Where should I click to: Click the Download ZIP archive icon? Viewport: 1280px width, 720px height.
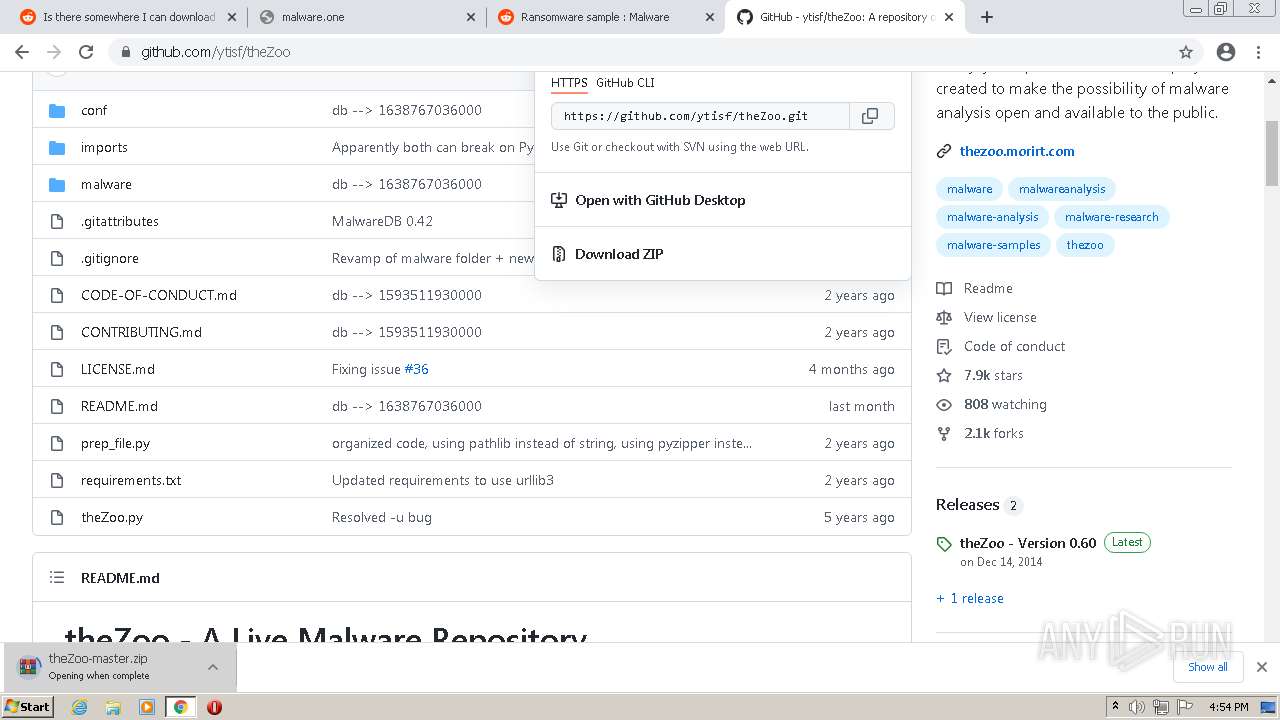559,254
